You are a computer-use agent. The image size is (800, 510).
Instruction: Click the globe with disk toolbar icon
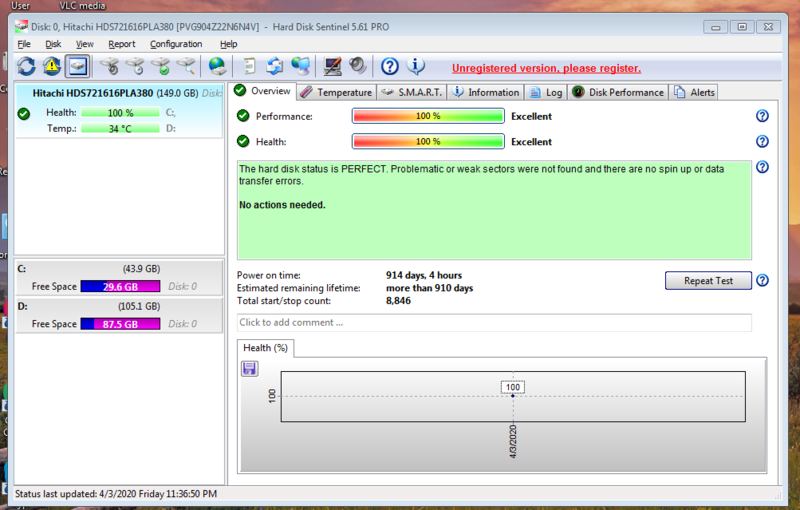[218, 66]
